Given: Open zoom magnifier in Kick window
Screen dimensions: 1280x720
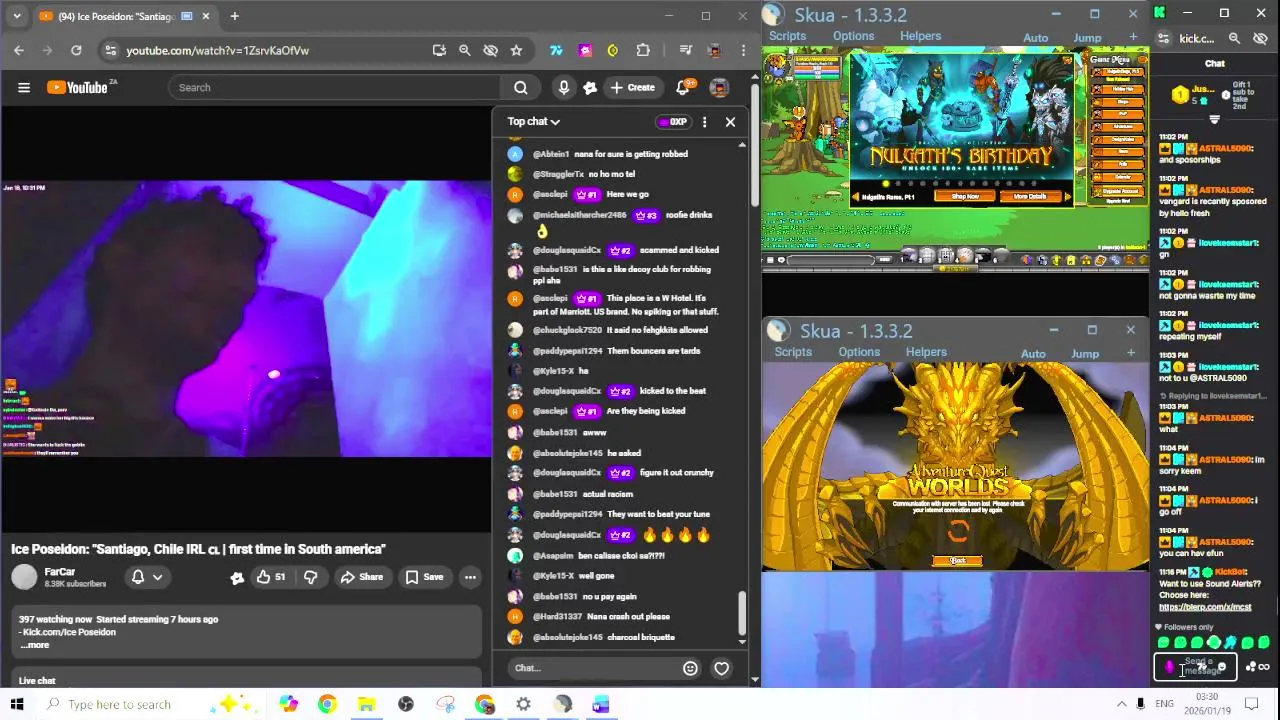Looking at the screenshot, I should coord(1234,39).
